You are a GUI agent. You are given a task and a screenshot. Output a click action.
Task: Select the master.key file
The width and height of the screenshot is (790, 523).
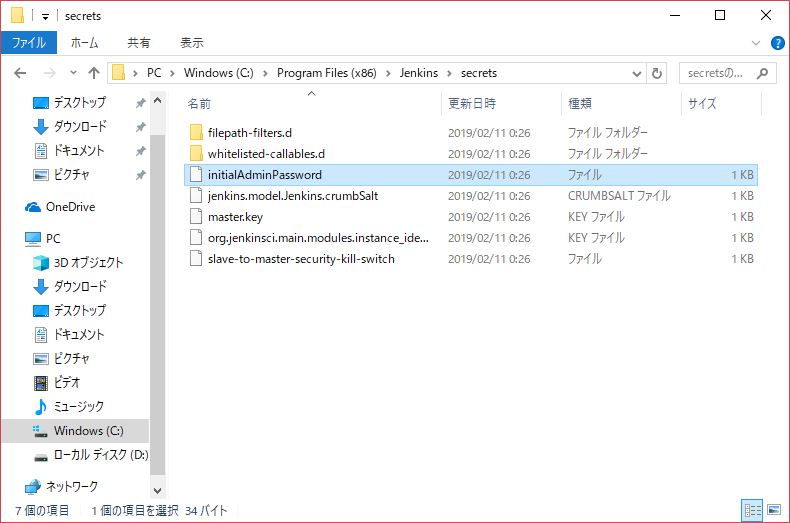pyautogui.click(x=235, y=217)
